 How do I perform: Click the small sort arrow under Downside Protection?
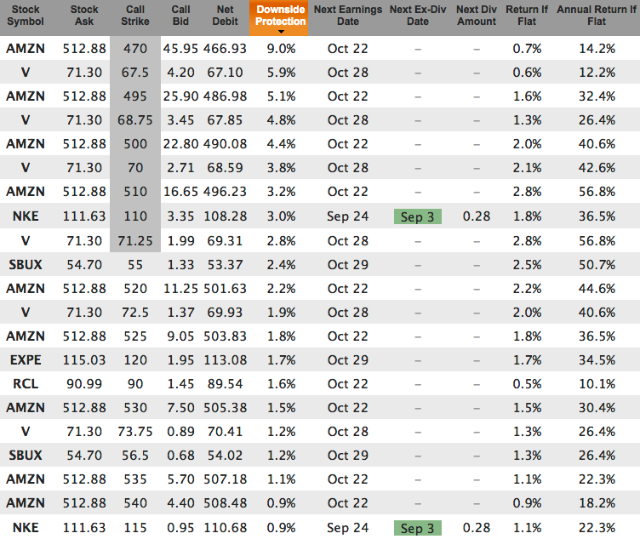pos(280,32)
